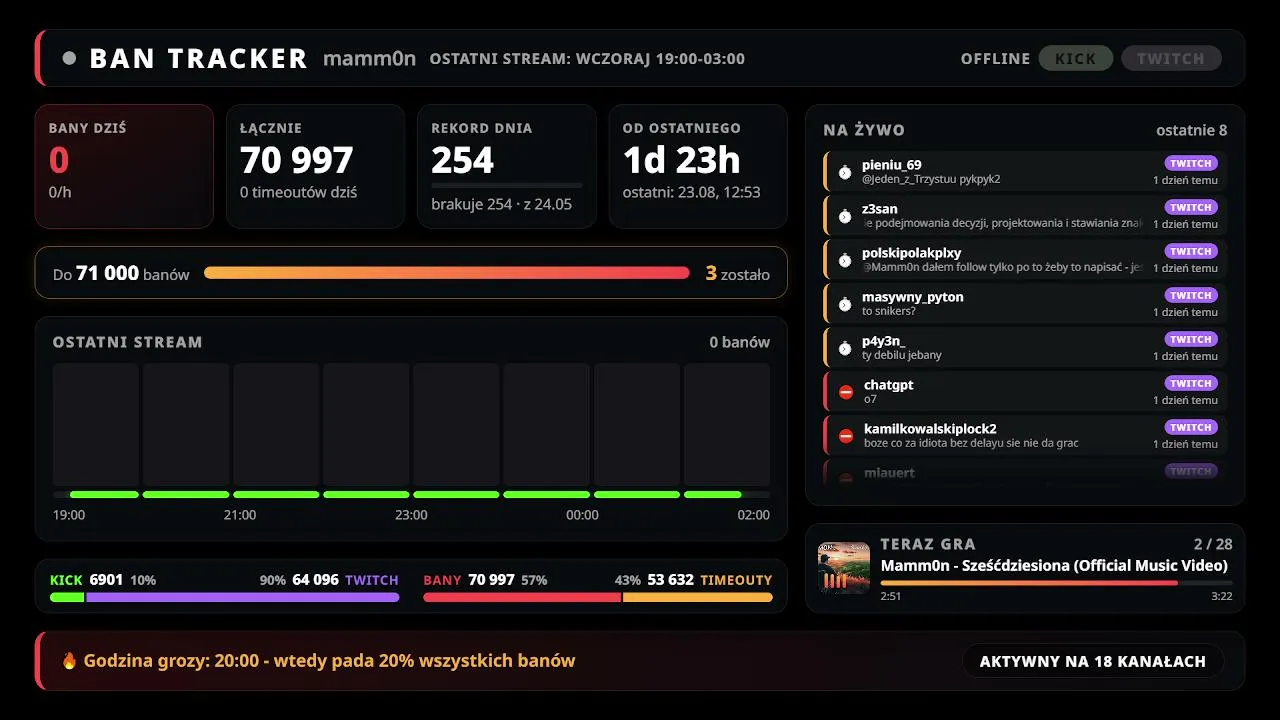Click the 2:51 elapsed time
The image size is (1280, 720).
[x=891, y=596]
